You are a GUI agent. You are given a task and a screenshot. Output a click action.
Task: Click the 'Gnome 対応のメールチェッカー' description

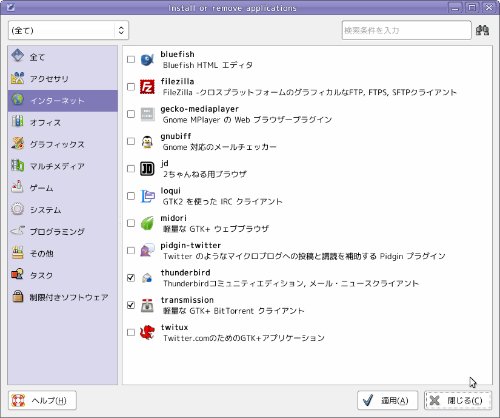pyautogui.click(x=219, y=147)
